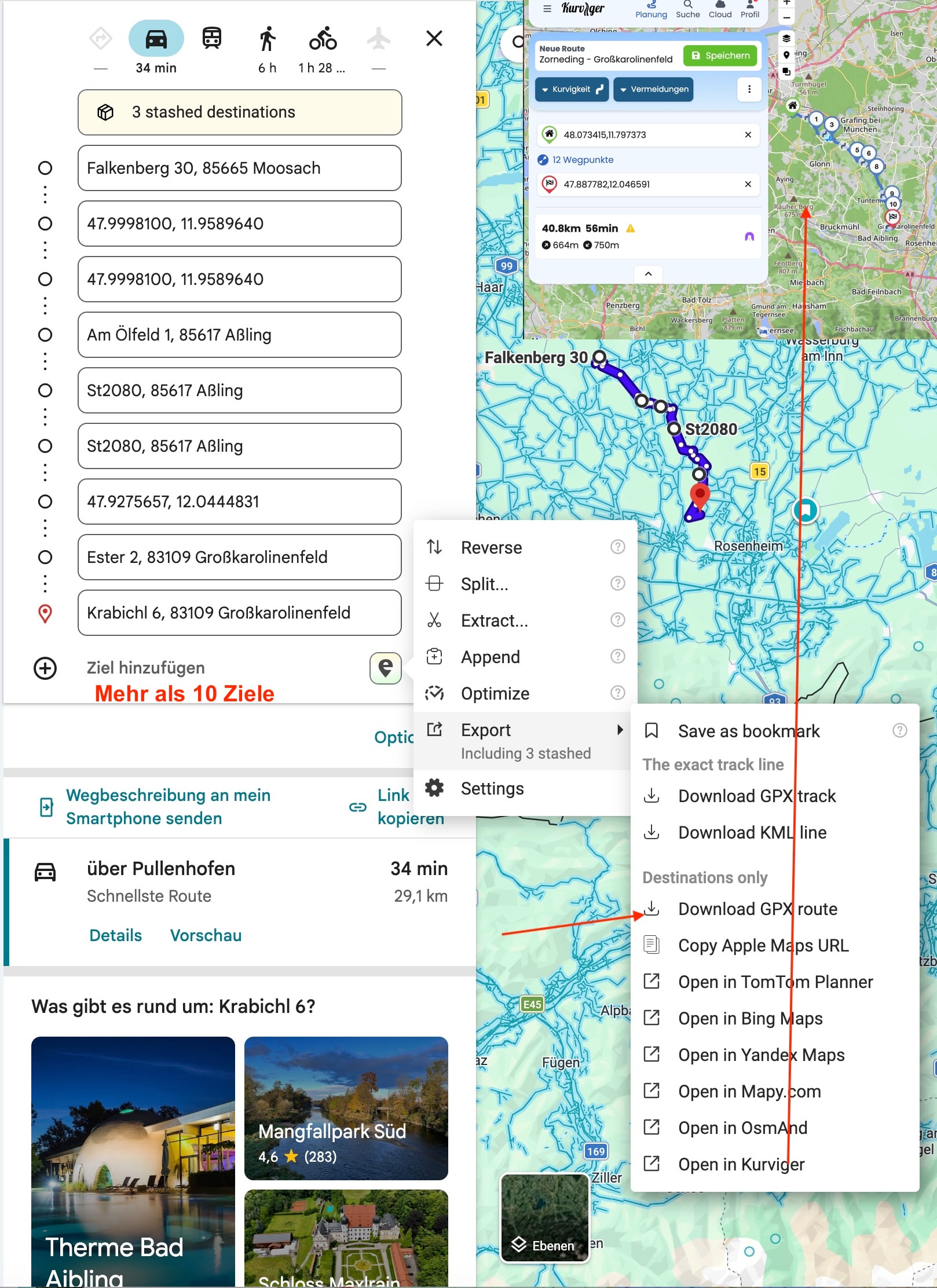This screenshot has width=937, height=1288.
Task: Select Download GPX route option
Action: [757, 909]
